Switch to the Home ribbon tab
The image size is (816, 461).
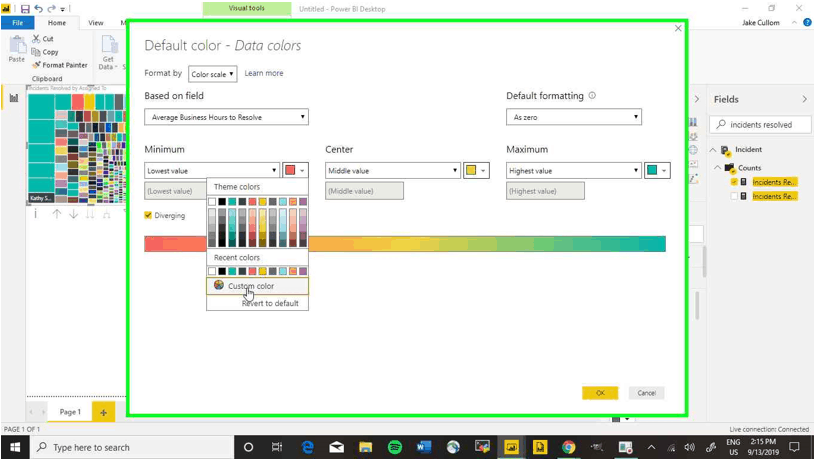[x=57, y=22]
